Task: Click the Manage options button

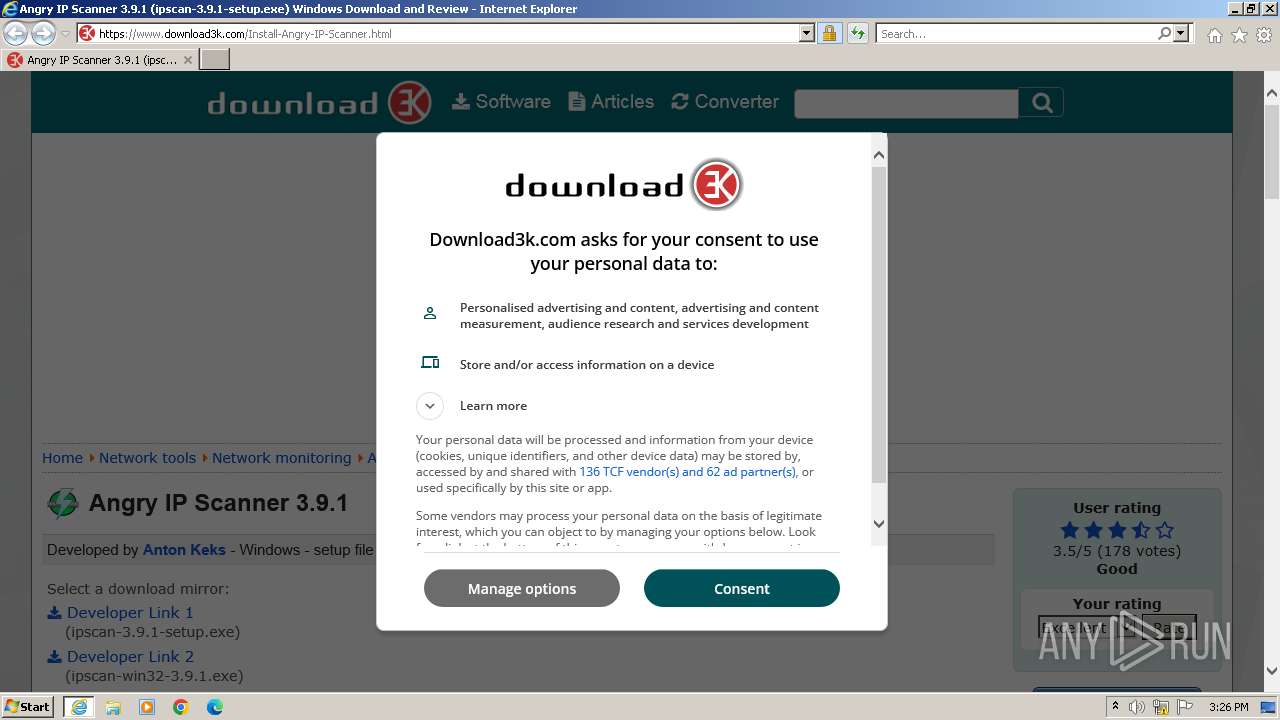Action: click(522, 588)
